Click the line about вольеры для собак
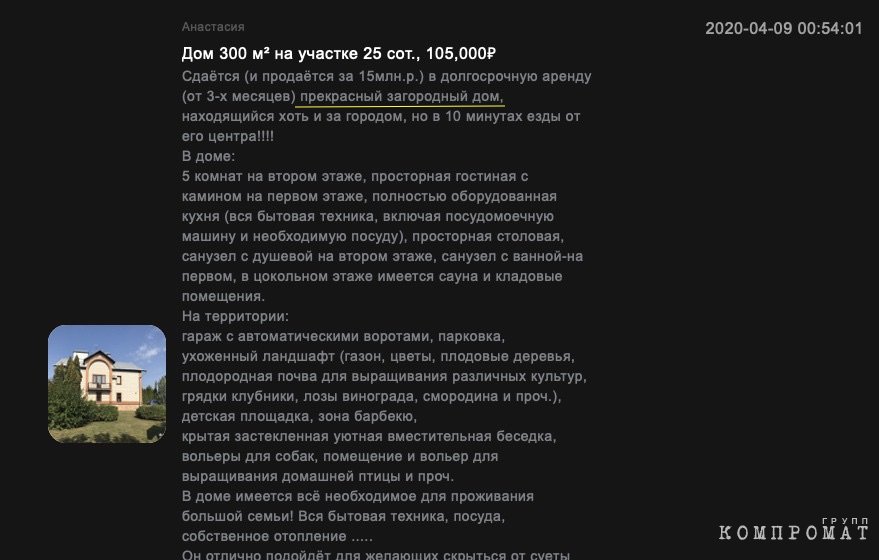This screenshot has height=560, width=879. [340, 456]
